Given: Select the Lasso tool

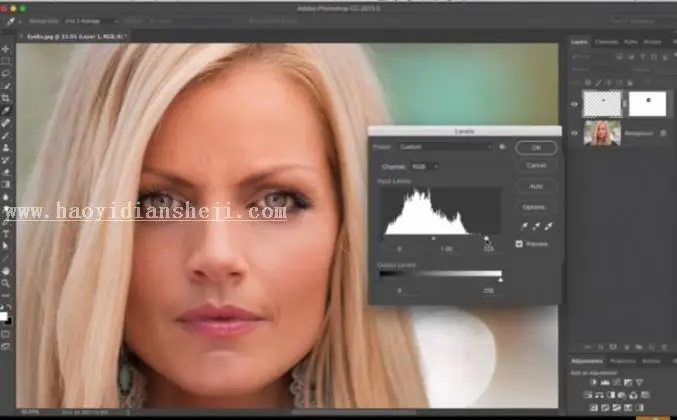Looking at the screenshot, I should click(x=6, y=74).
